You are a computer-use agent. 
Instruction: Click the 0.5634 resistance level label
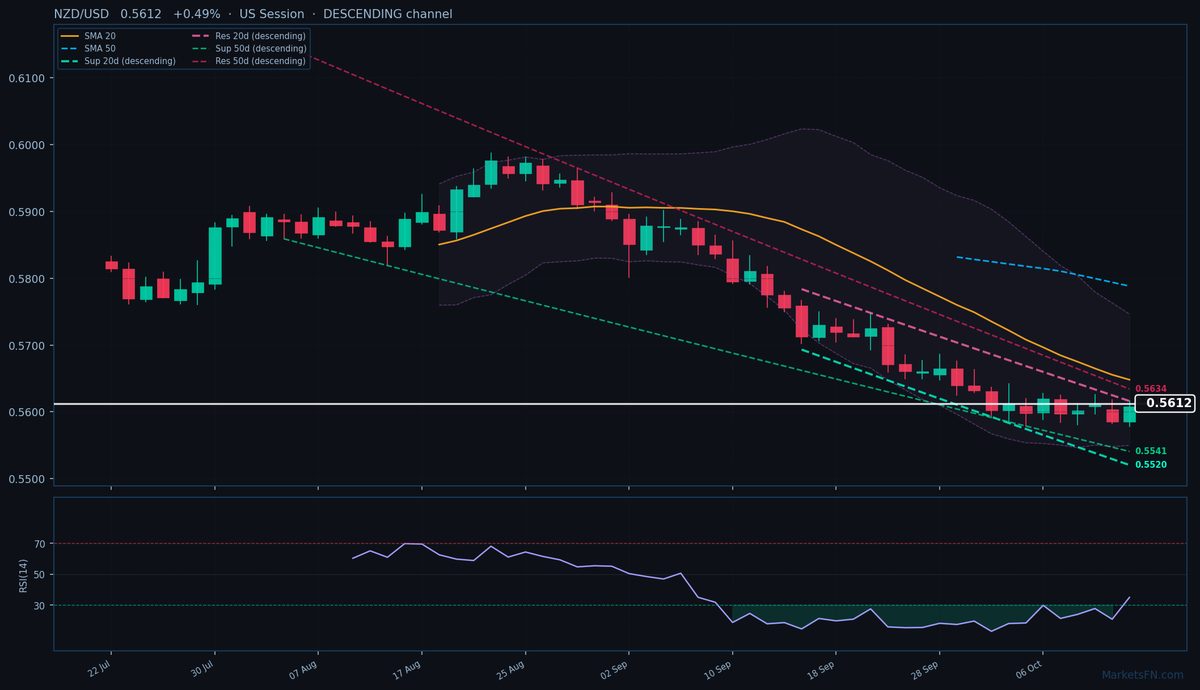[x=1151, y=388]
